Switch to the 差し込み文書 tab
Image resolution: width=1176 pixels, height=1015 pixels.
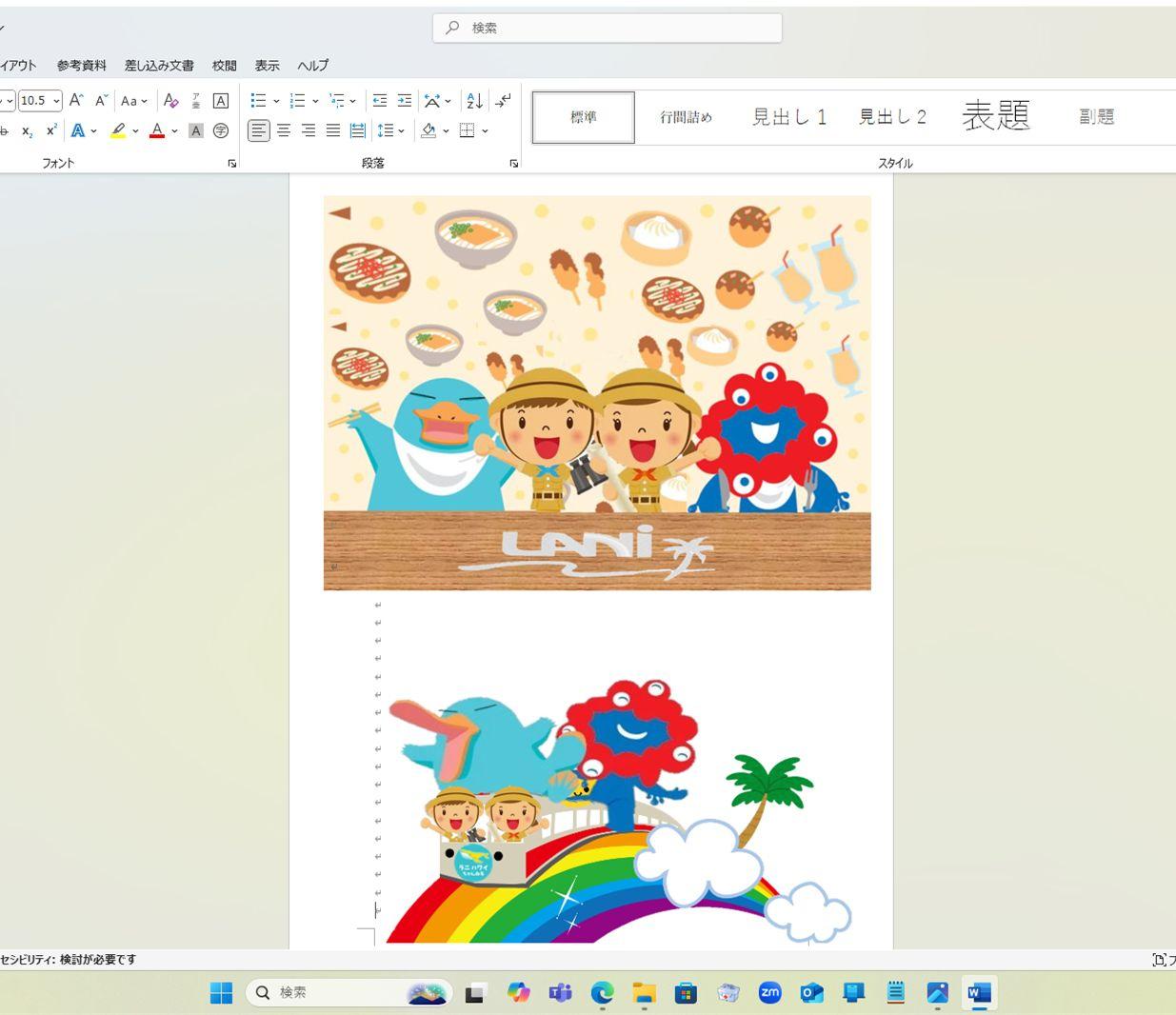[x=159, y=66]
